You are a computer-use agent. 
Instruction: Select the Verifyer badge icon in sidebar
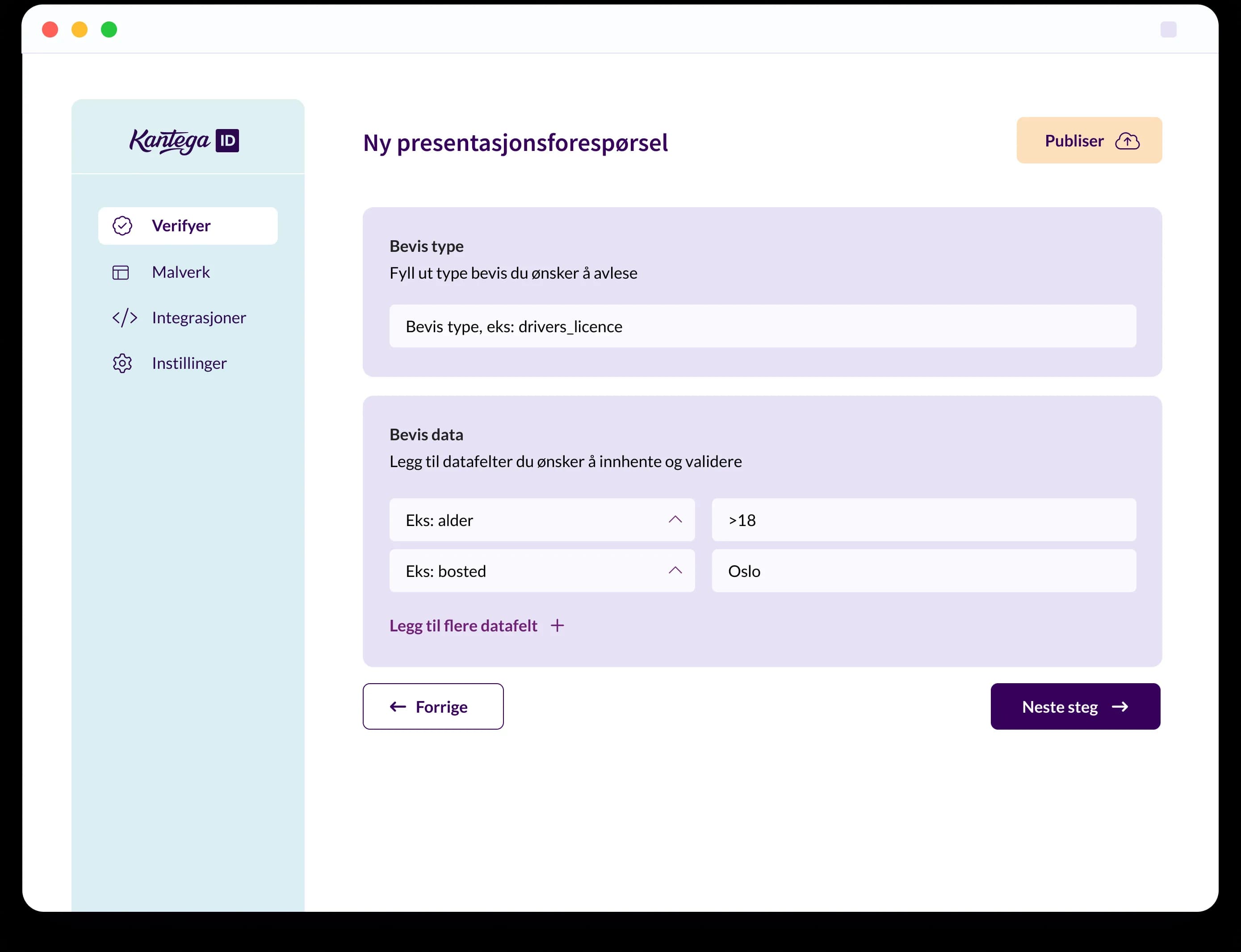[122, 225]
